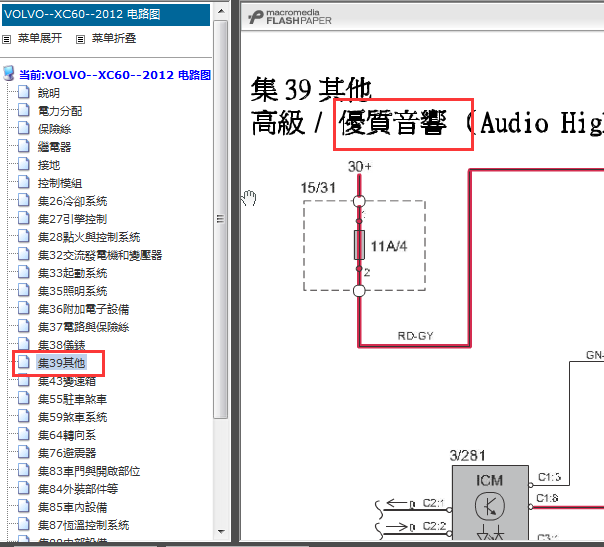The image size is (604, 547).
Task: Select 電力分配 in the tree
Action: (60, 111)
